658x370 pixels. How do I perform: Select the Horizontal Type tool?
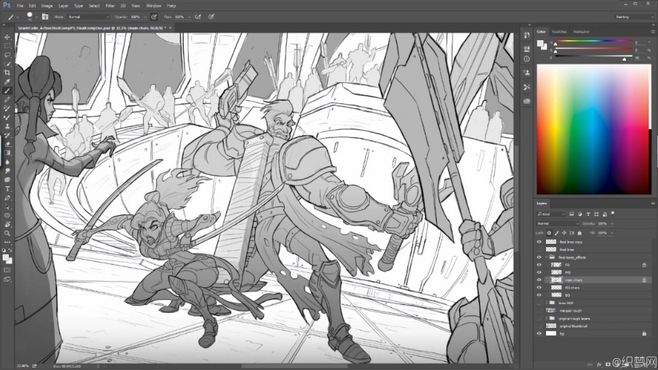pos(7,188)
